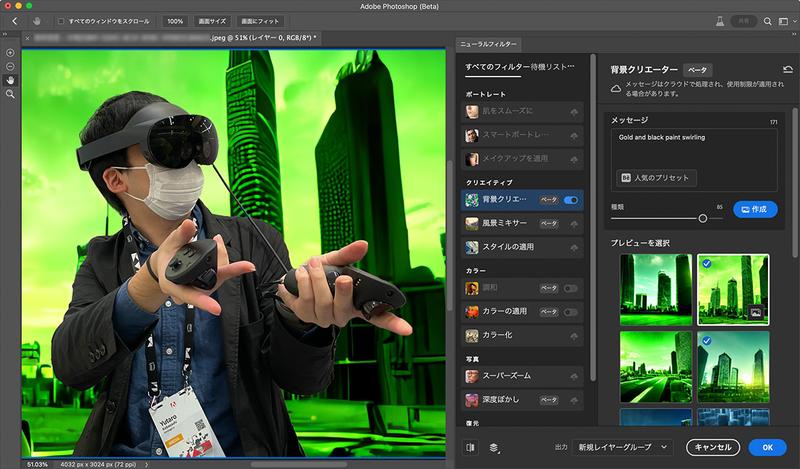Open the beaker beta feedback icon

click(x=719, y=21)
